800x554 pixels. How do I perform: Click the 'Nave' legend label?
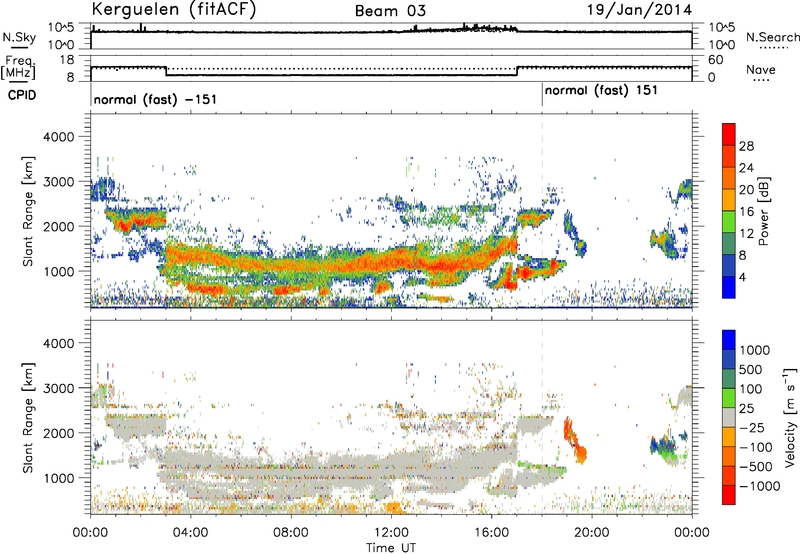coord(760,69)
